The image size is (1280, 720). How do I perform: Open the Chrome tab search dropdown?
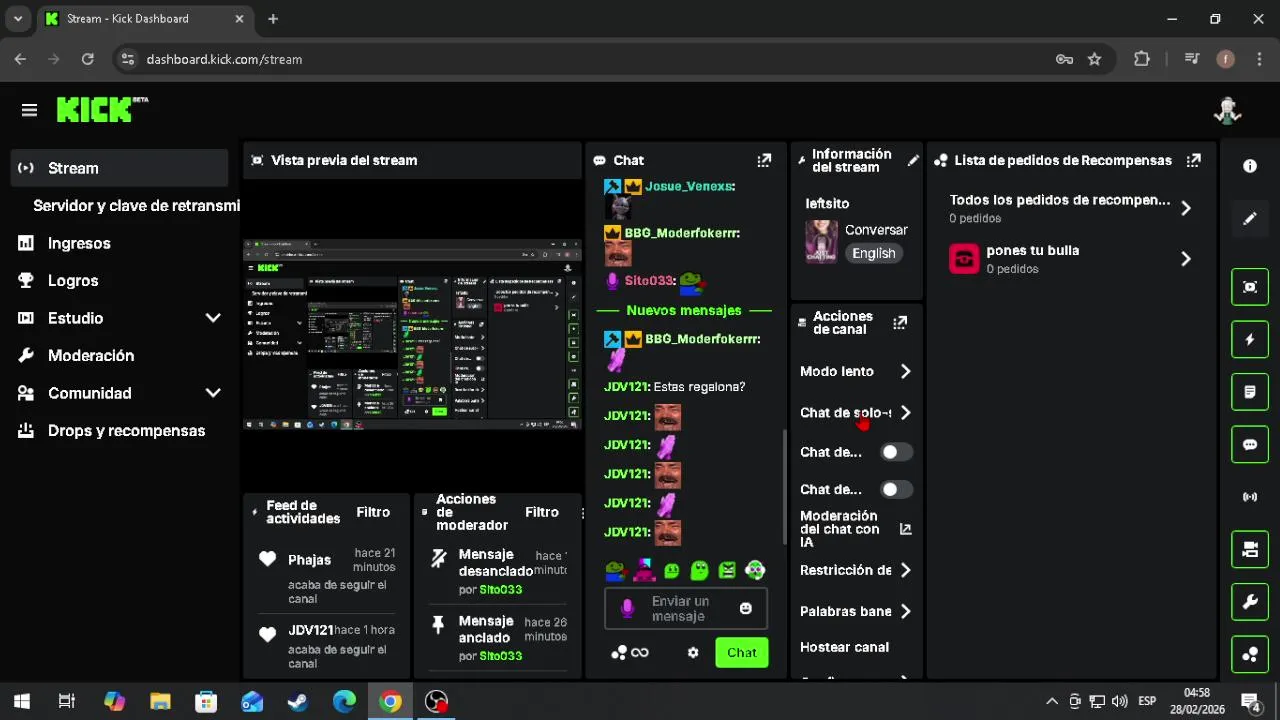coord(18,19)
